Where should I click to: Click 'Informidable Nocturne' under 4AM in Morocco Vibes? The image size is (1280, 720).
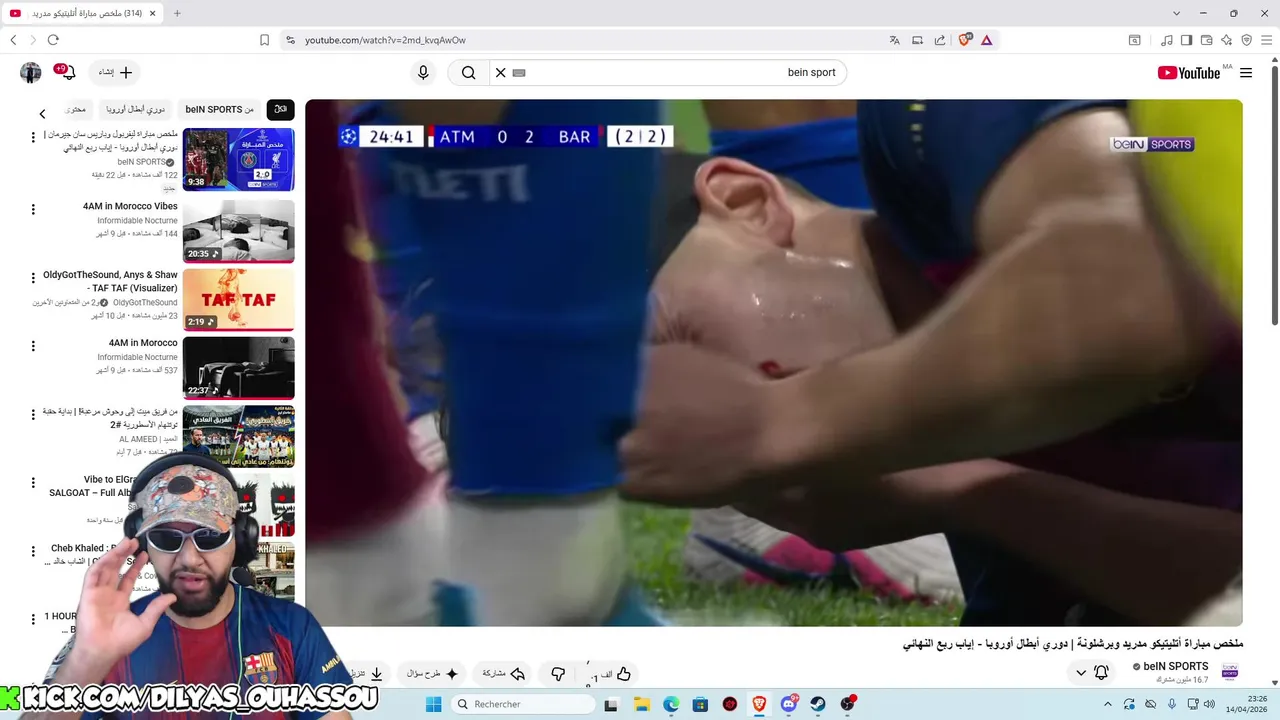[x=137, y=220]
